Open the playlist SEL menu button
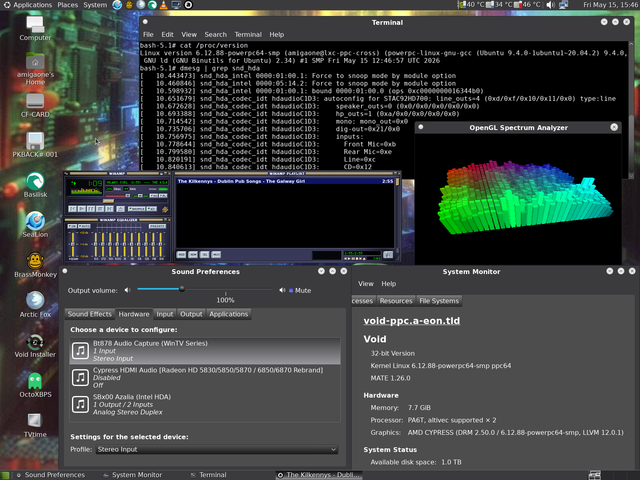The width and height of the screenshot is (640, 480). (x=204, y=254)
